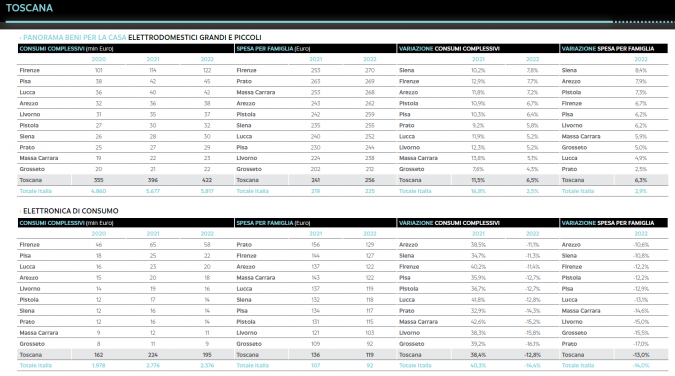Click the Toscana total 422 value
This screenshot has height=376, width=675.
[x=207, y=180]
